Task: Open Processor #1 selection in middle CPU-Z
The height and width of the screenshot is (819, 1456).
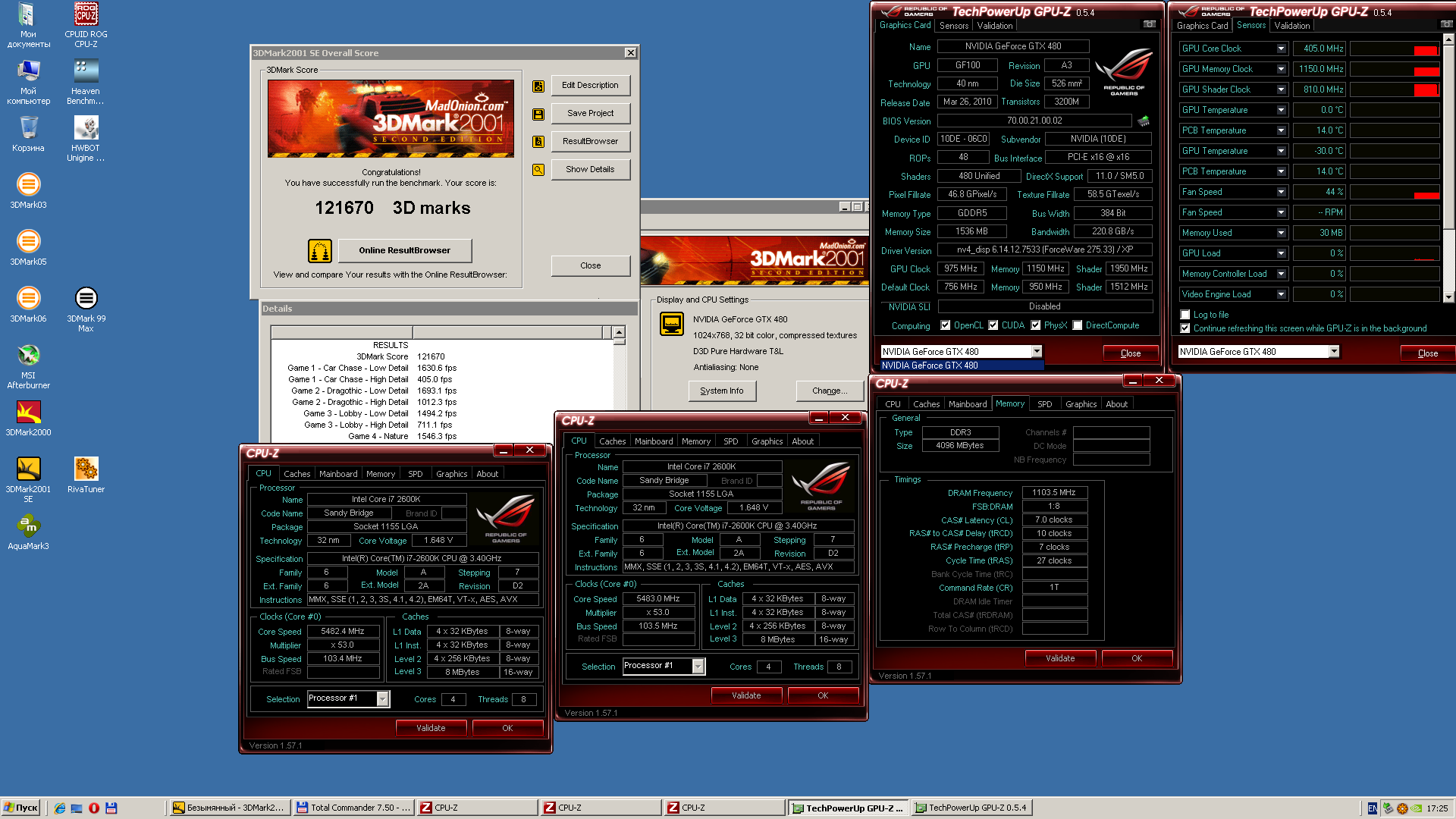Action: 698,667
